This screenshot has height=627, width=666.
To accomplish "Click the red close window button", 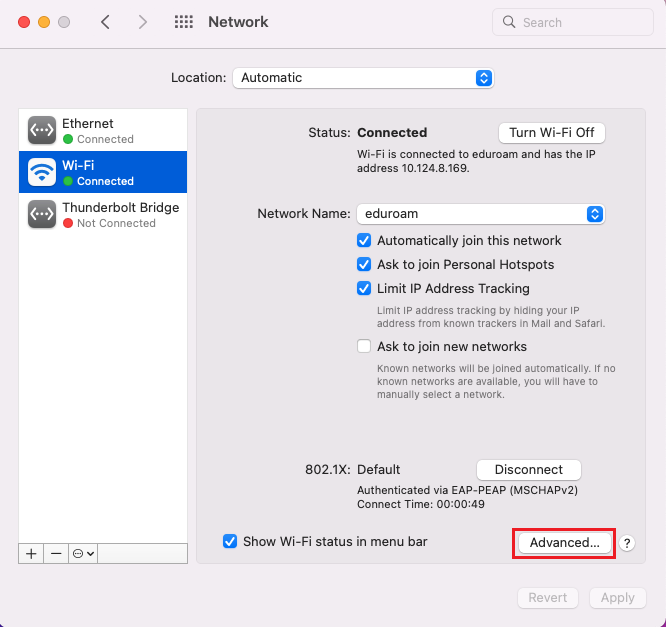I will coord(24,22).
